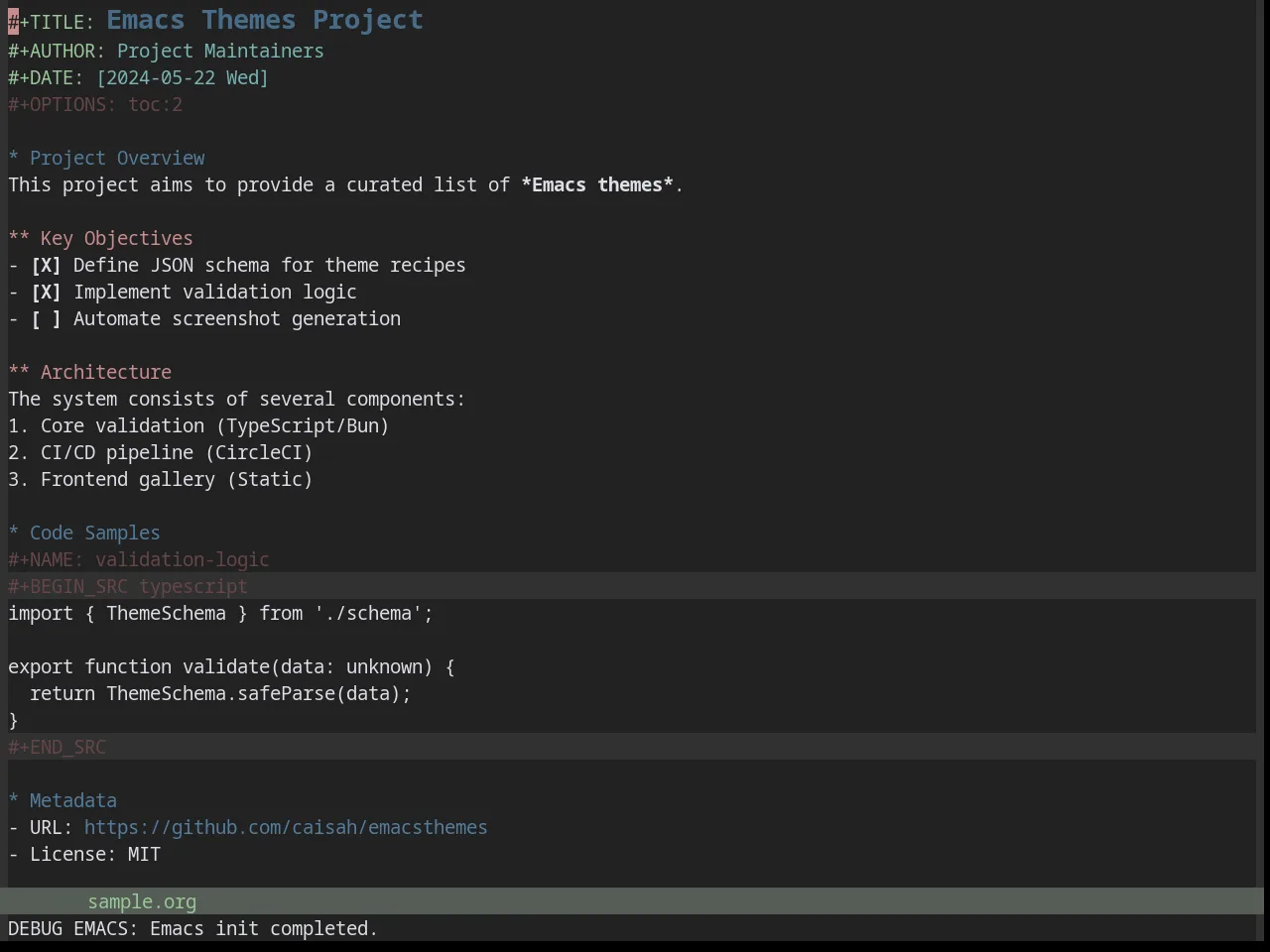Image resolution: width=1270 pixels, height=952 pixels.
Task: Fold the Architecture heading stars
Action: click(19, 372)
